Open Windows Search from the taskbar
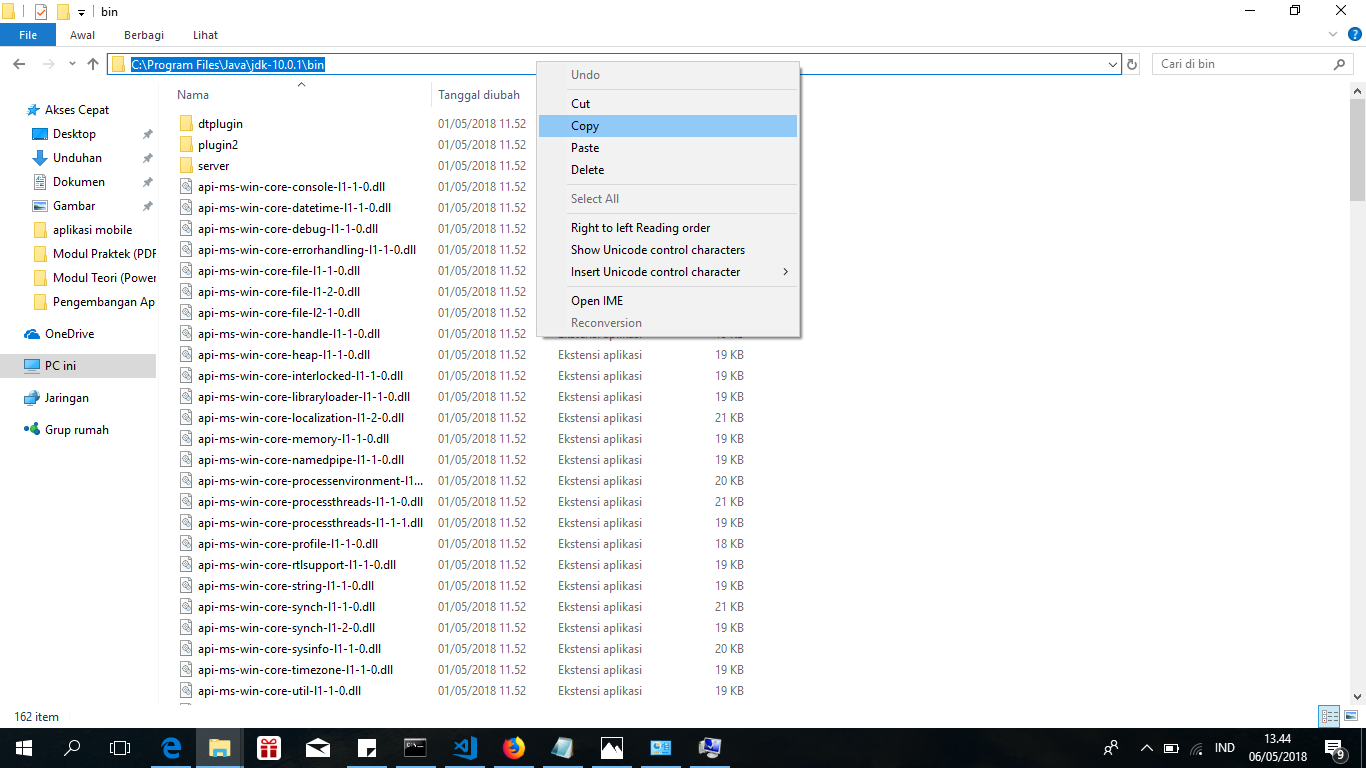Screen dimensions: 1366x768 point(71,747)
